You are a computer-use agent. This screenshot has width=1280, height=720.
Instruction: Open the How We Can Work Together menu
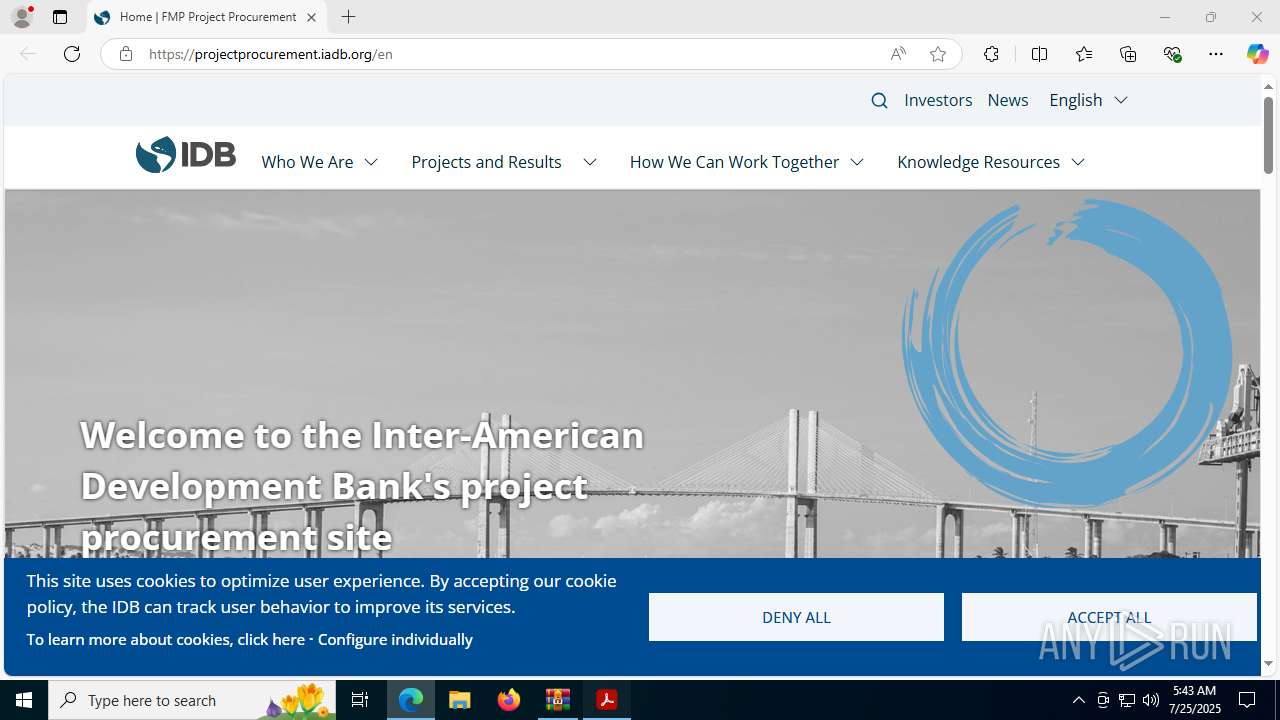(734, 162)
